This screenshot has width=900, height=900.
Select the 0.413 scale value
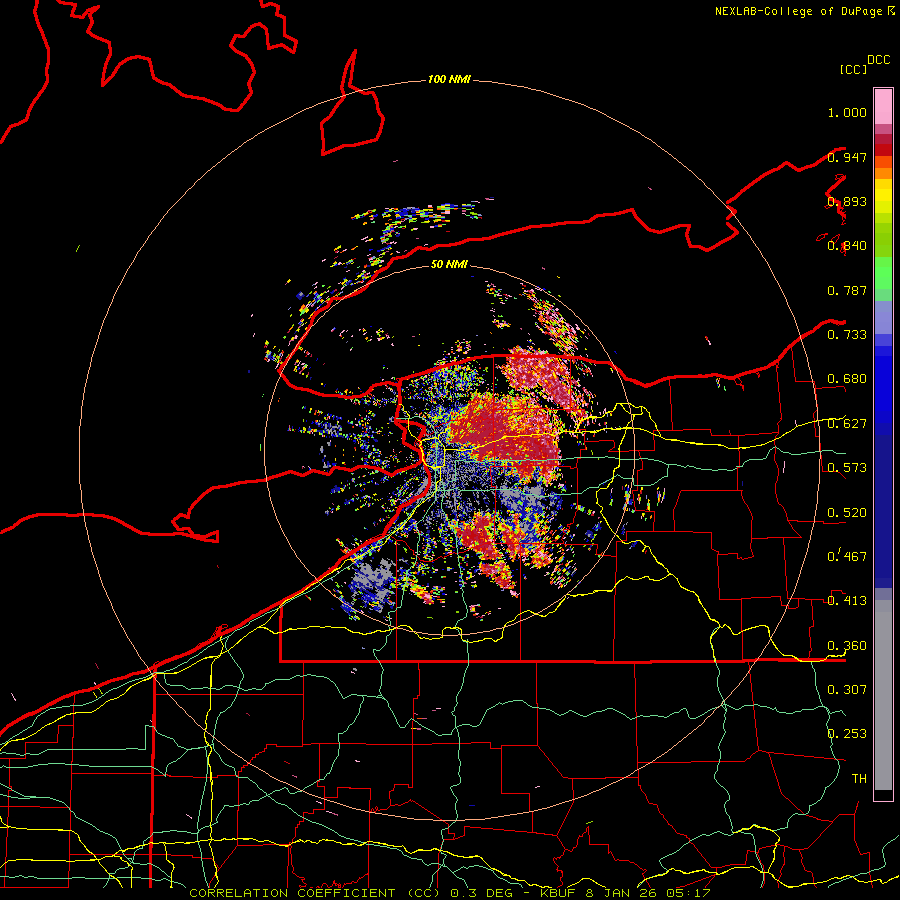tap(847, 601)
